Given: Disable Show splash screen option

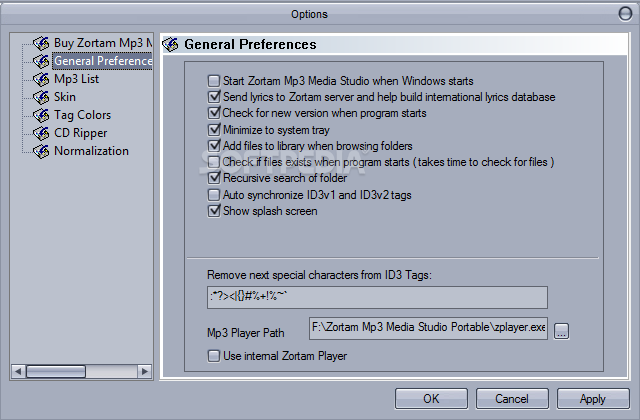Looking at the screenshot, I should tap(213, 211).
